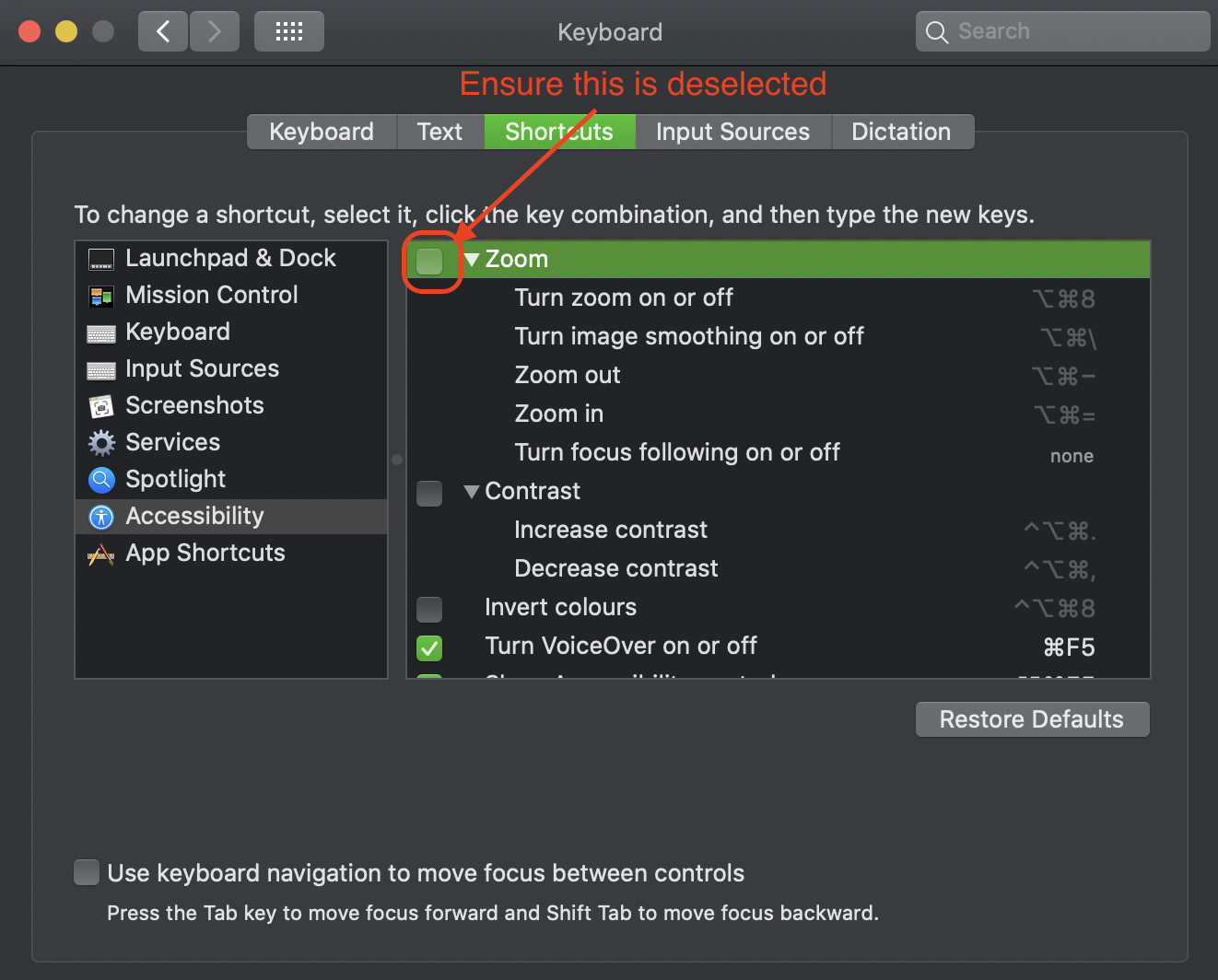
Task: Collapse the Zoom disclosure triangle
Action: 472,260
